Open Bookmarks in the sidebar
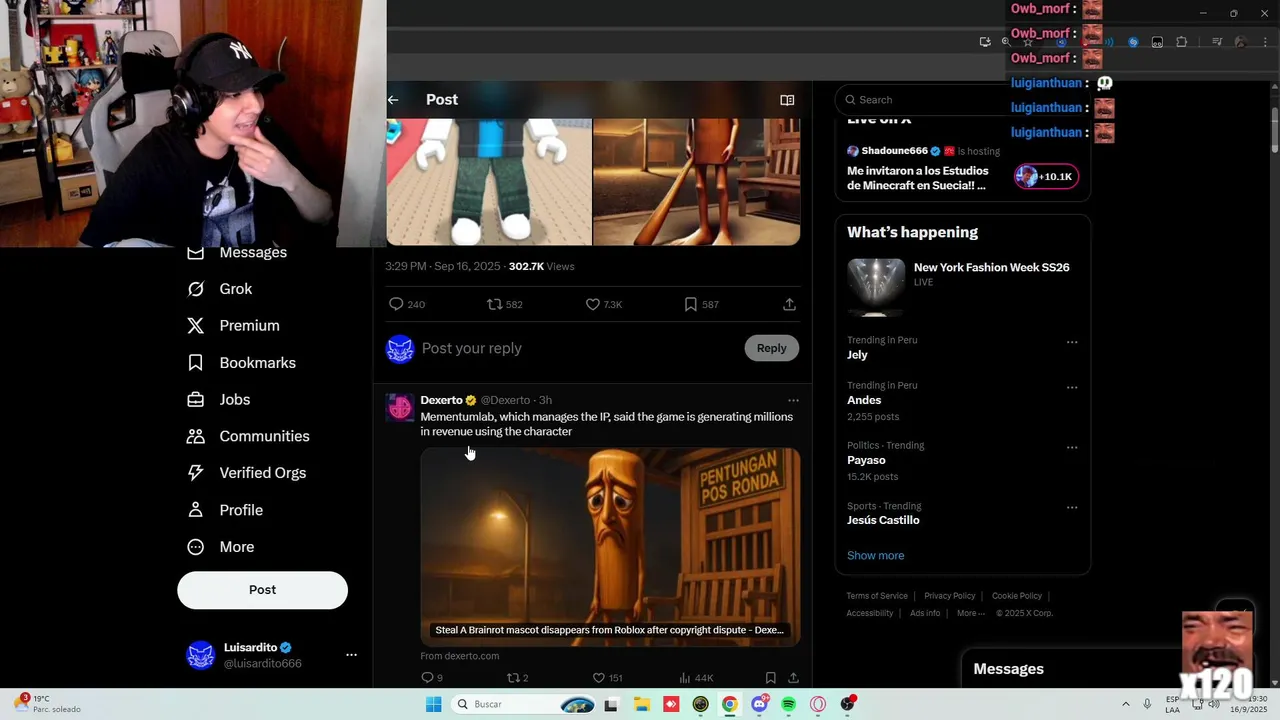The image size is (1280, 720). pos(242,363)
